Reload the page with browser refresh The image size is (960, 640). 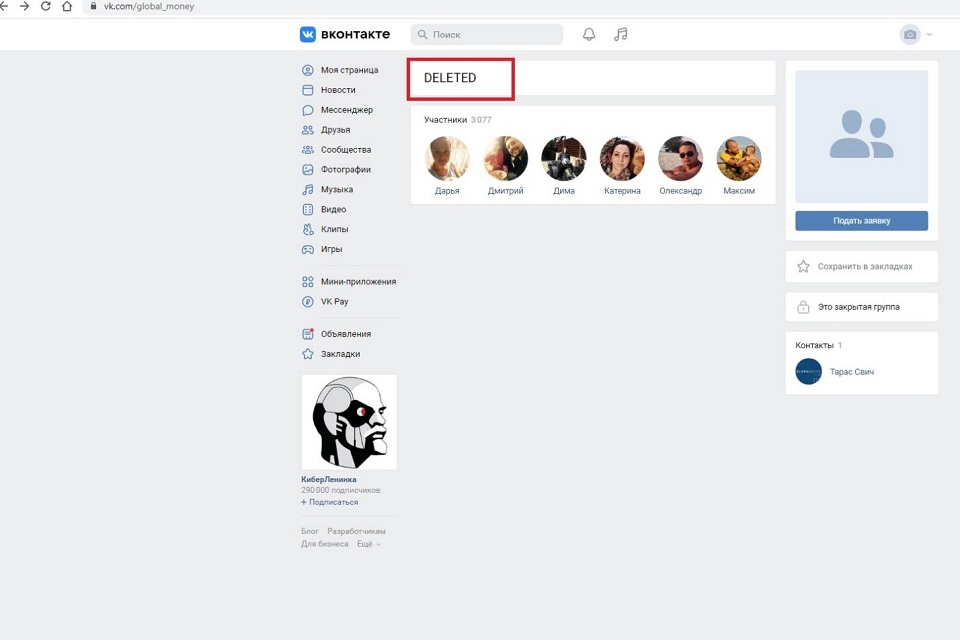(45, 6)
